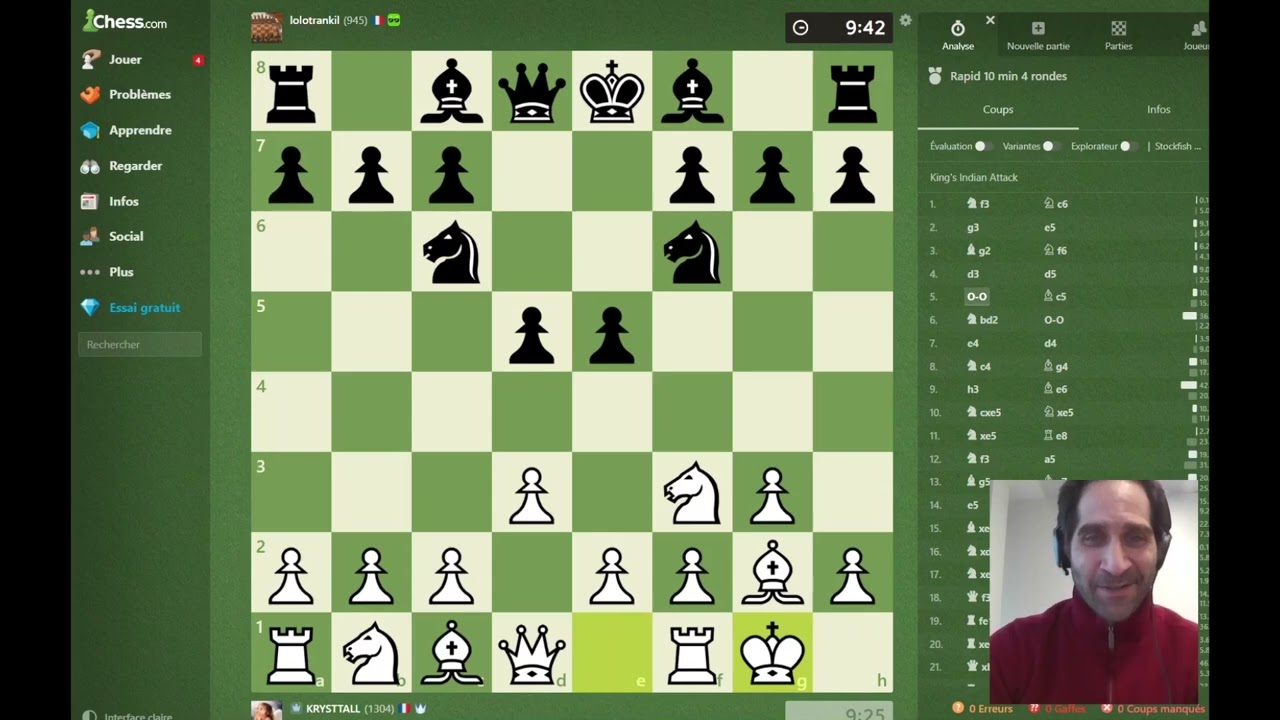The height and width of the screenshot is (720, 1280).
Task: Select move 2 black e5
Action: (1050, 227)
